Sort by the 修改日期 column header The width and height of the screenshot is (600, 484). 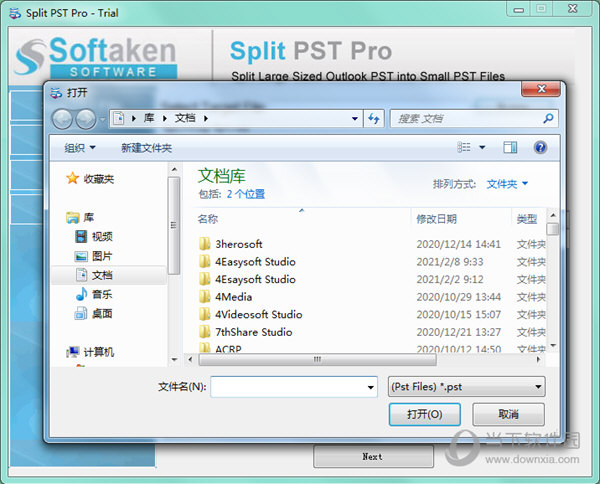tap(461, 219)
